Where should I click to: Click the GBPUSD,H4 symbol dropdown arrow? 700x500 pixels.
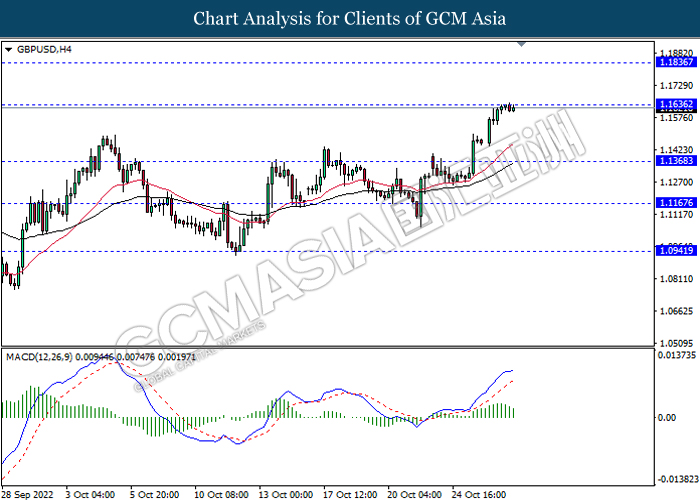click(x=8, y=50)
